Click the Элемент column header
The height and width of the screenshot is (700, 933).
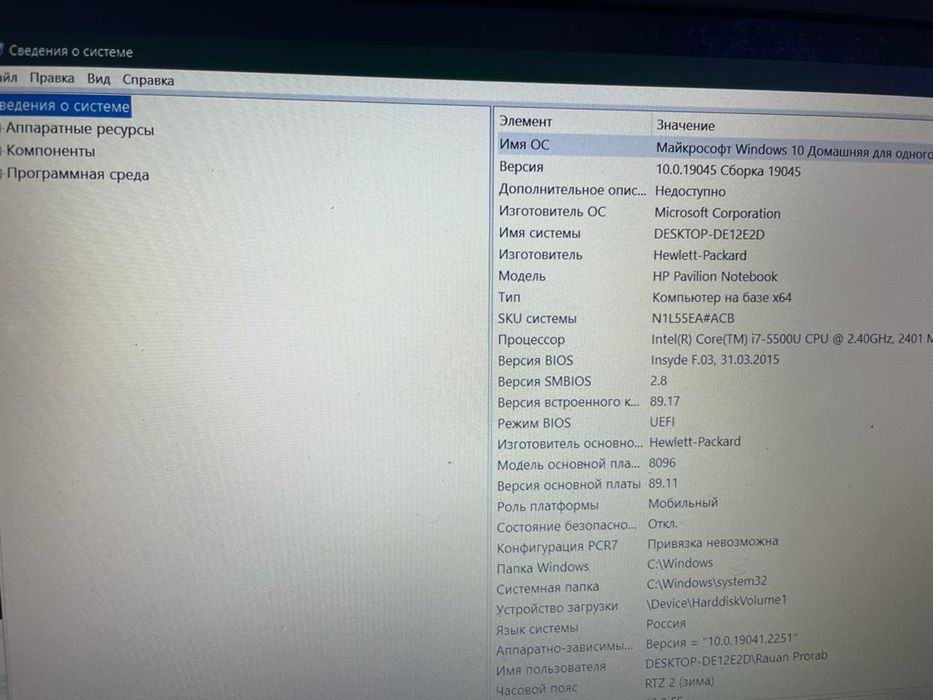tap(525, 121)
